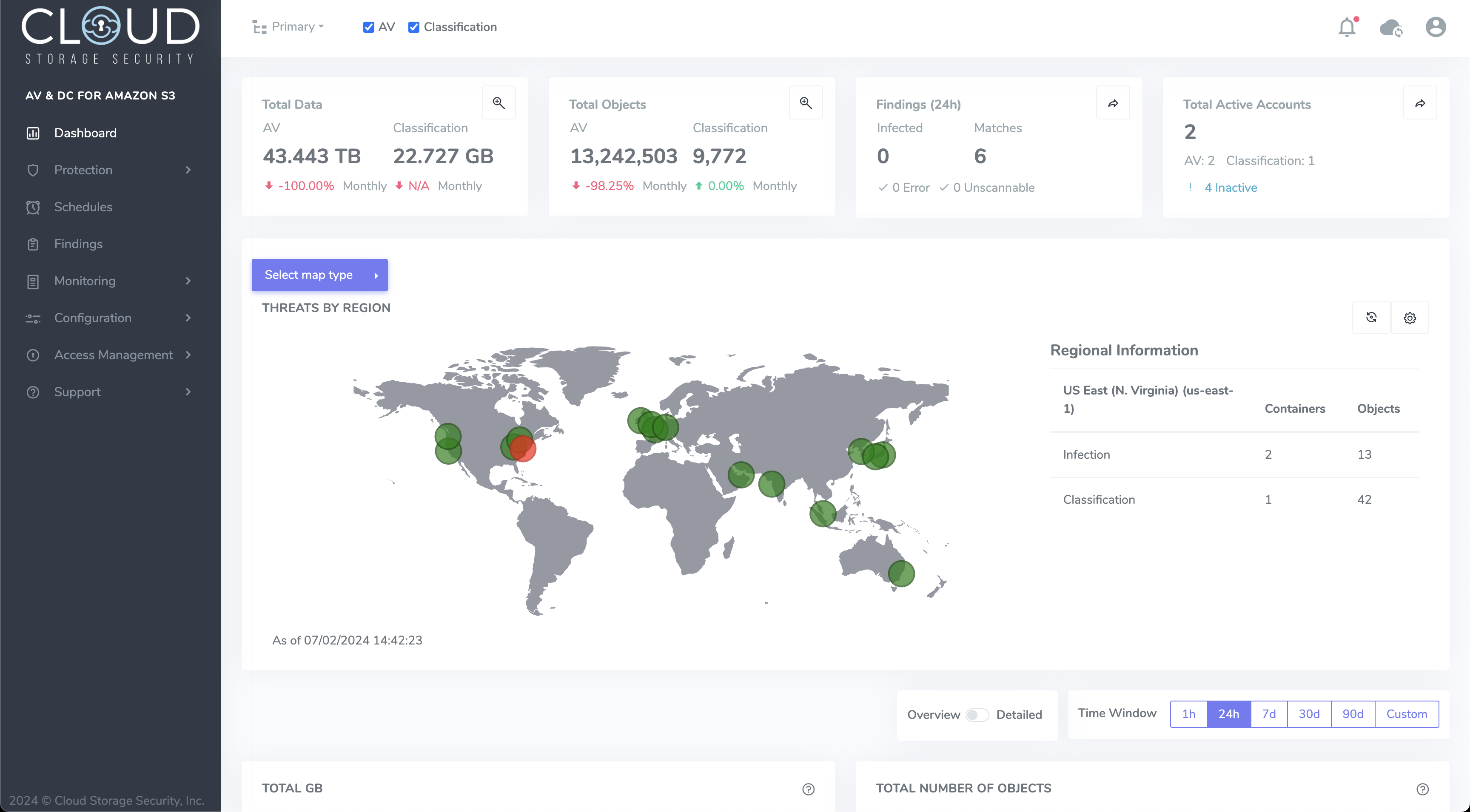Click the Total Objects magnifier icon
The height and width of the screenshot is (812, 1470).
pyautogui.click(x=806, y=102)
